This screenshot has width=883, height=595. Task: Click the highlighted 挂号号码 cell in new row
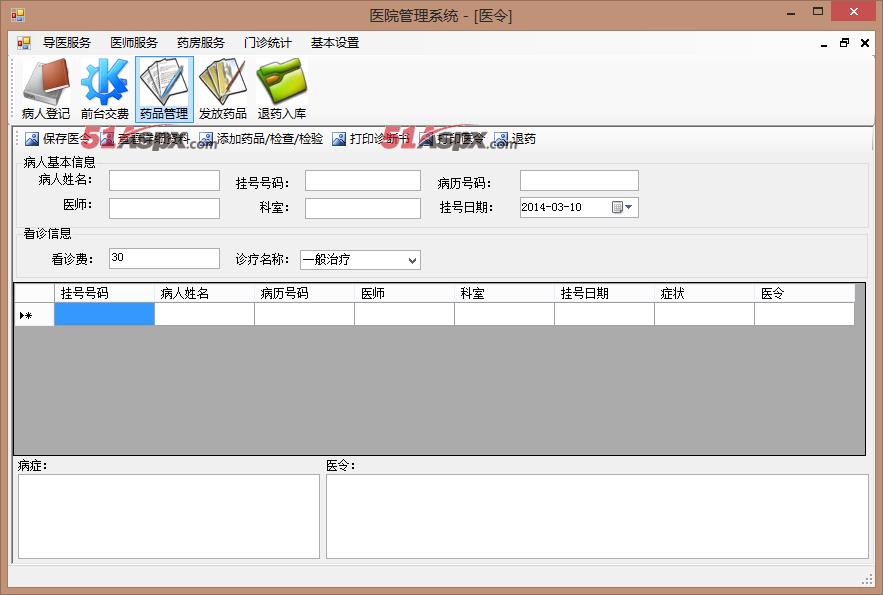(x=104, y=315)
